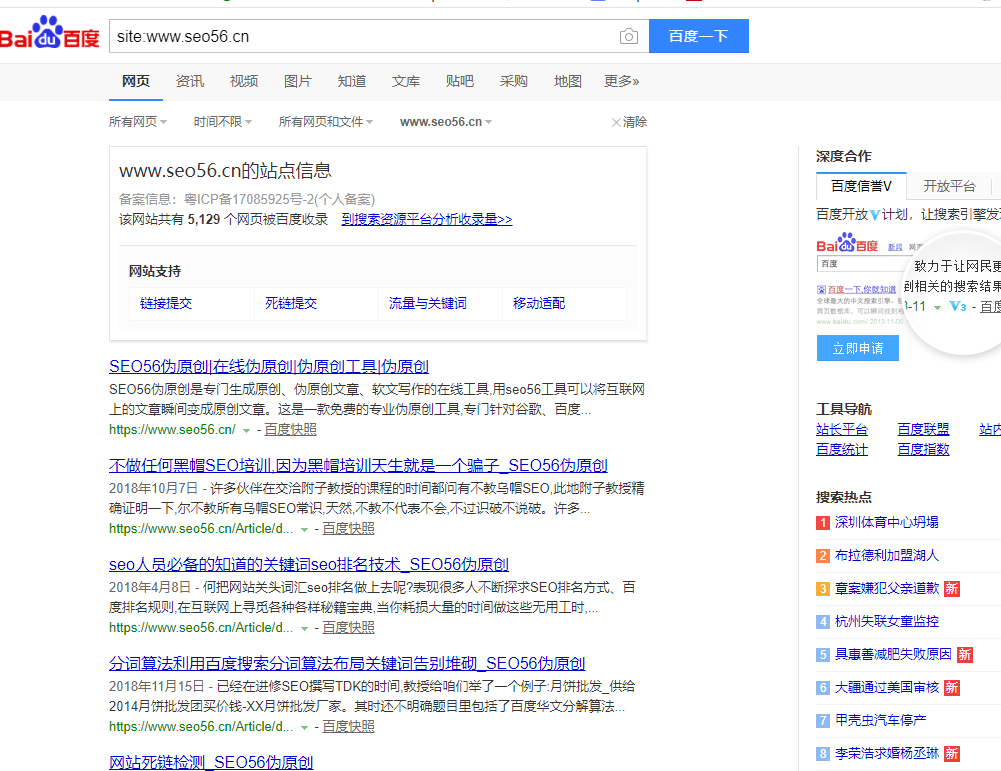This screenshot has height=771, width=1001.
Task: Click the 死链提交 link
Action: (x=291, y=303)
